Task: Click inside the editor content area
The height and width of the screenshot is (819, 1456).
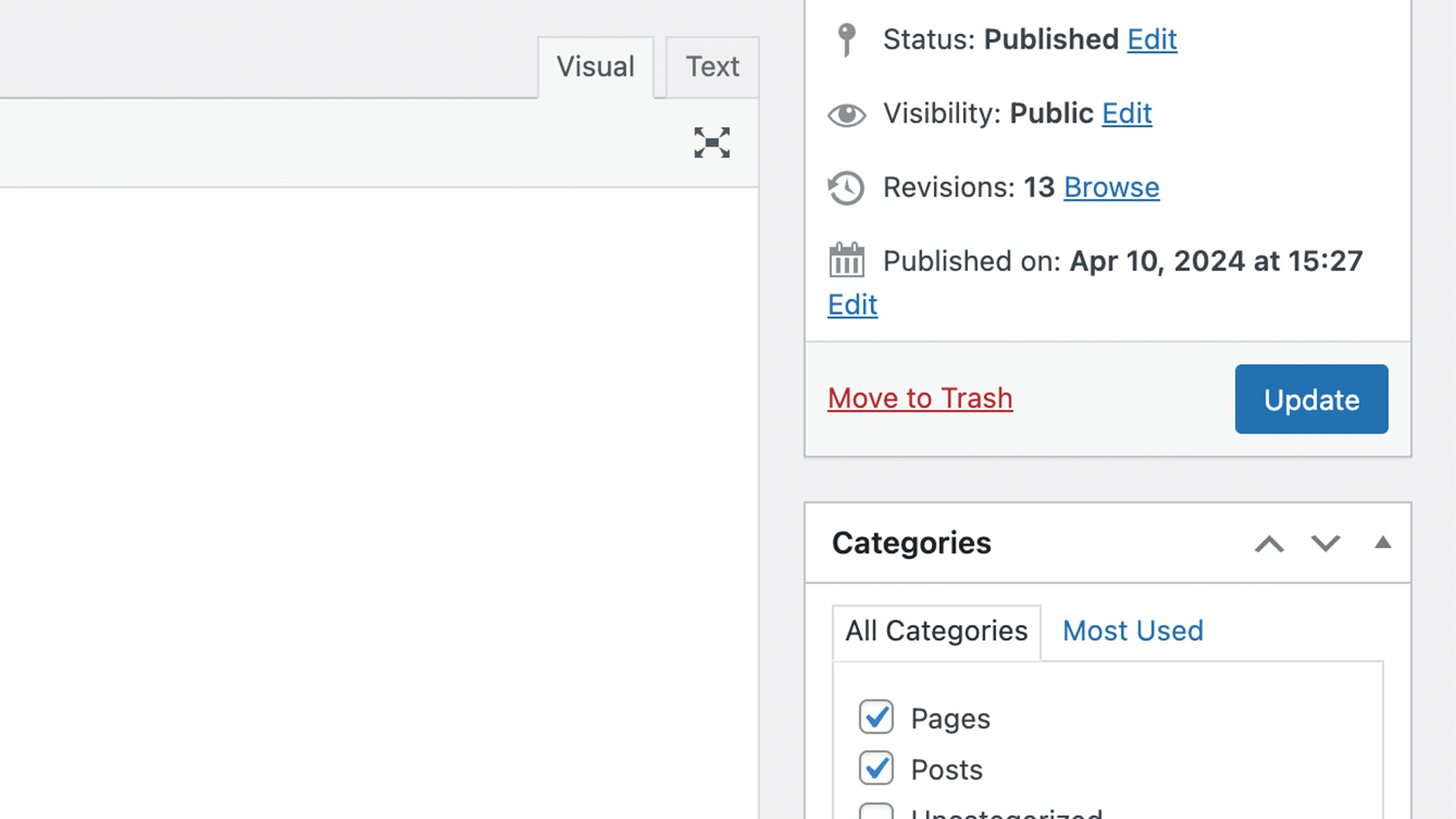Action: 379,485
